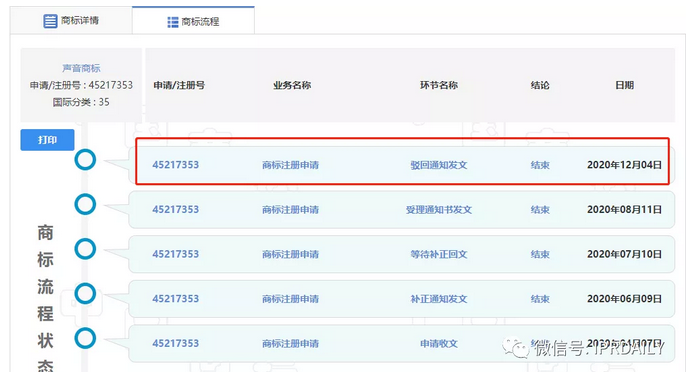Select timeline circle for 受理通知书发文 row
The image size is (691, 372).
click(x=85, y=204)
